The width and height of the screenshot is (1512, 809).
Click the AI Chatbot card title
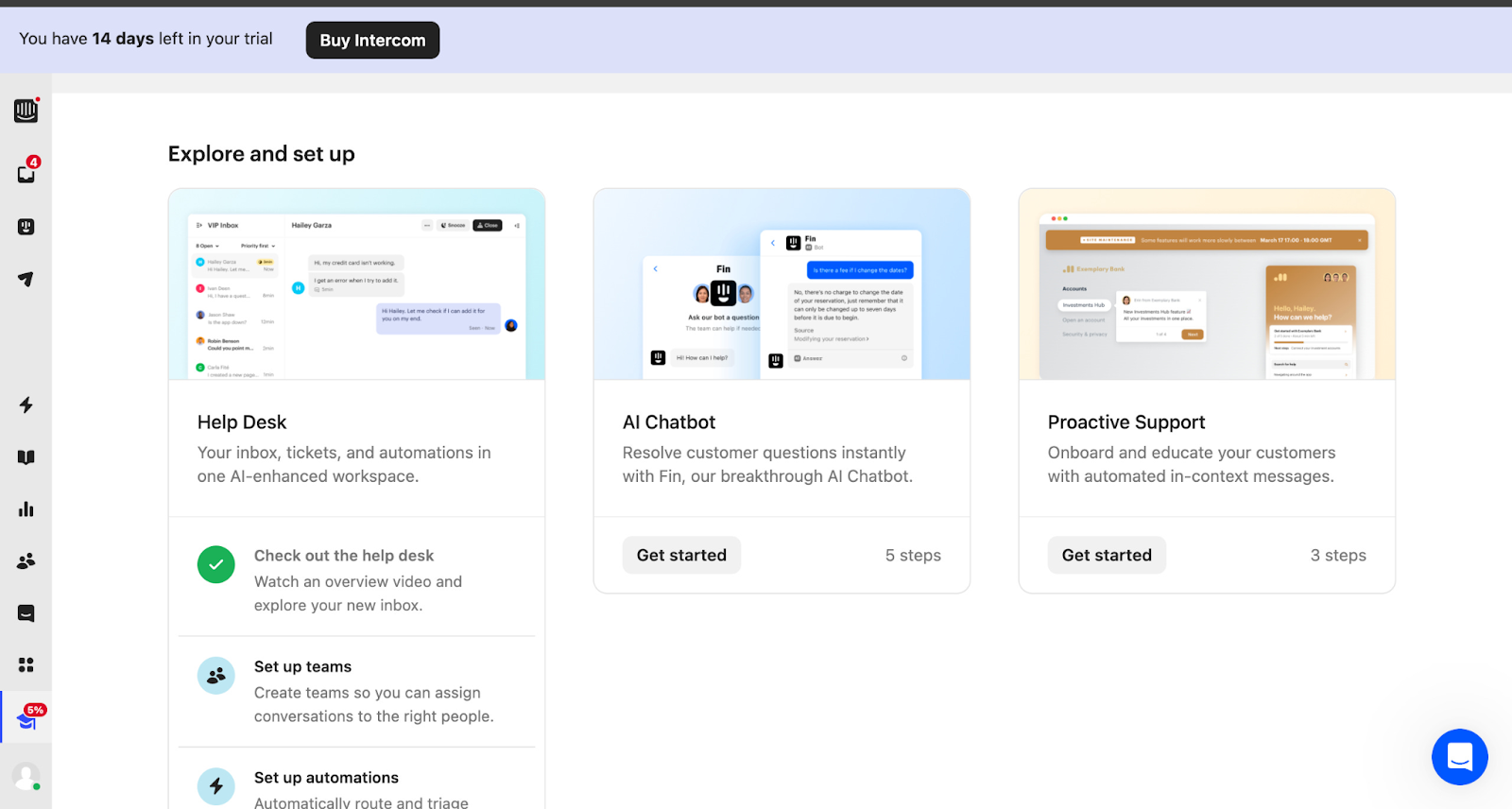(669, 422)
